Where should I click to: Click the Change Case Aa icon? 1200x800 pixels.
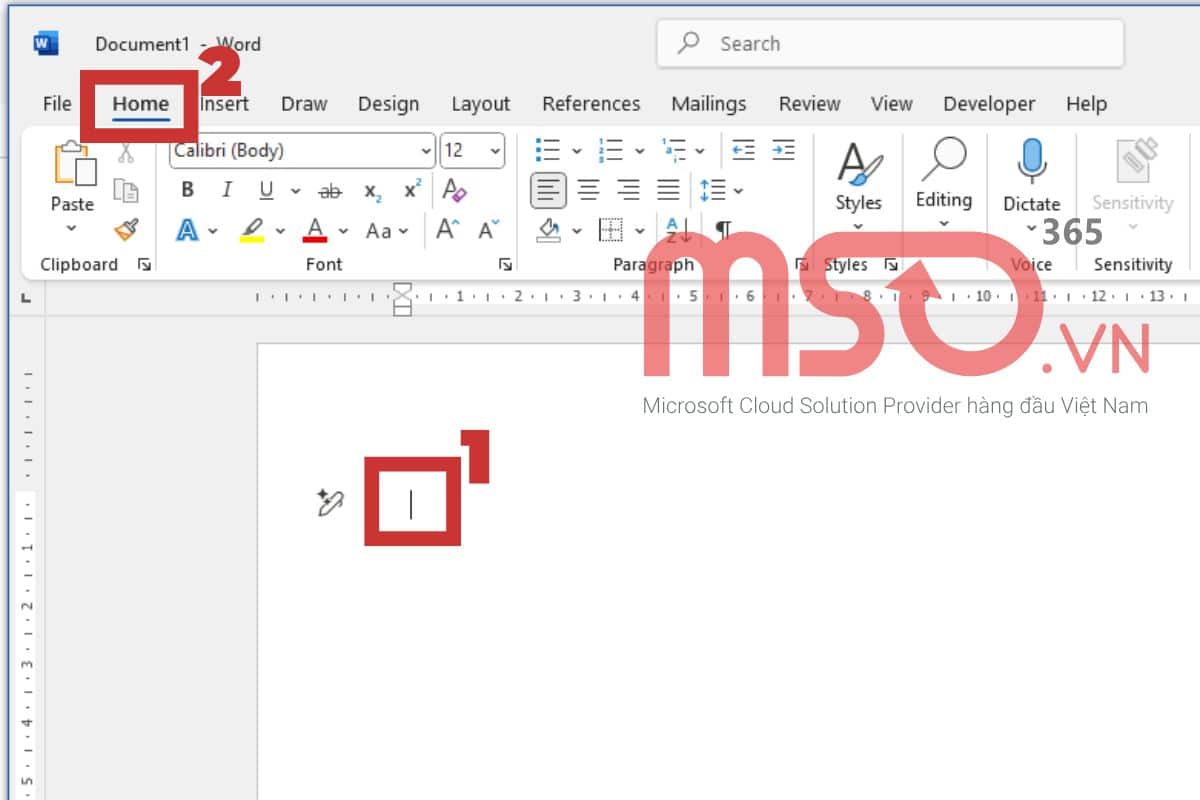(379, 231)
